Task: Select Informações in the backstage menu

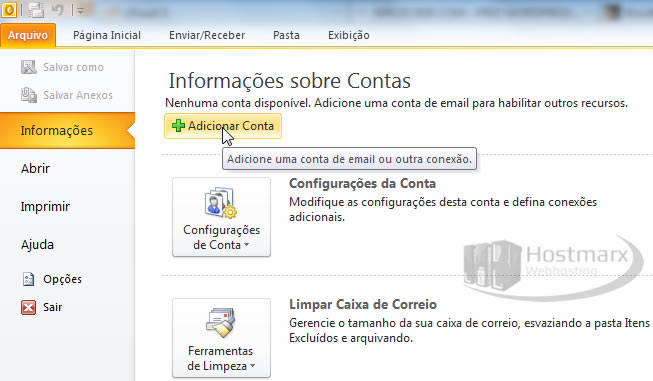Action: point(67,130)
